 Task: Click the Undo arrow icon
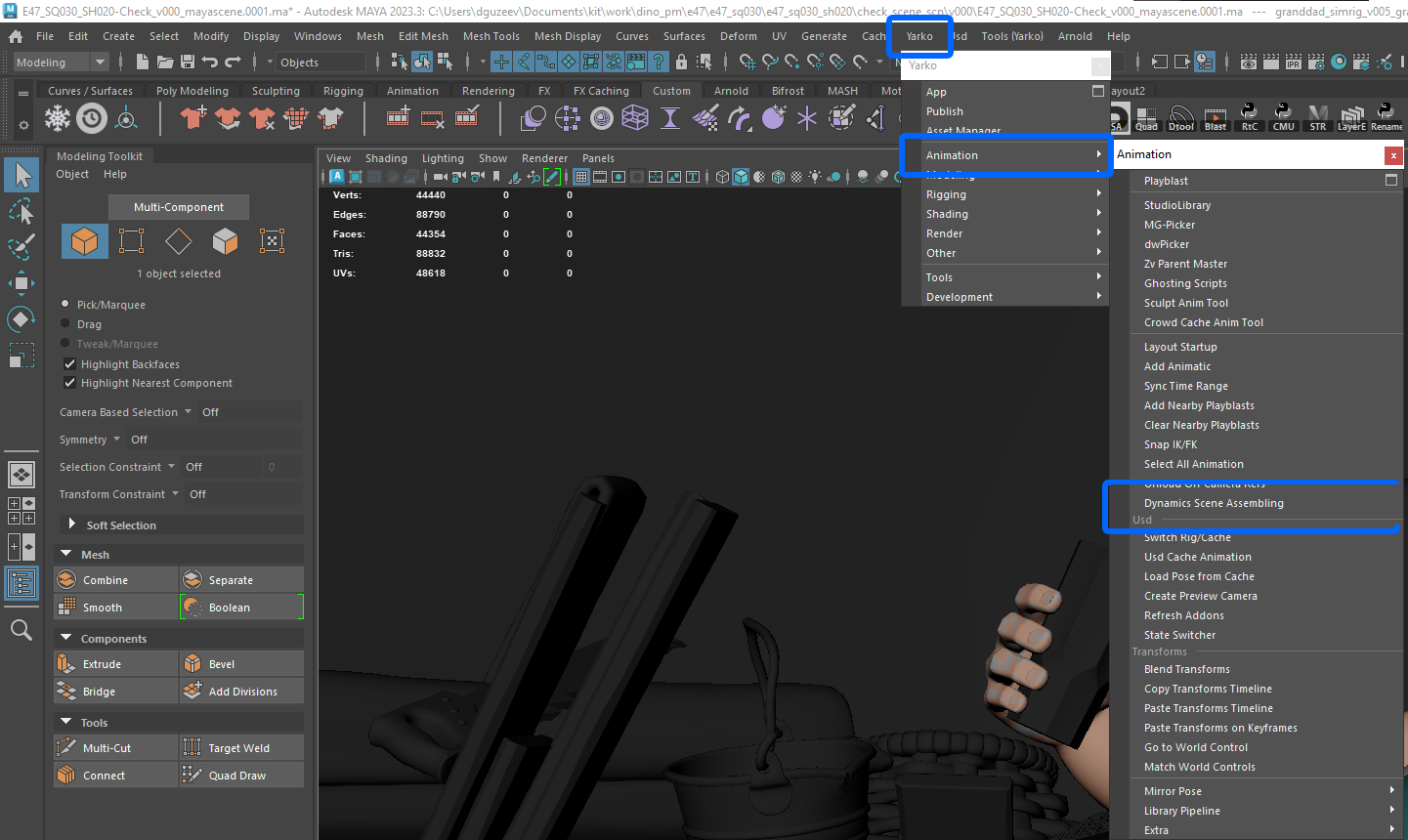209,62
